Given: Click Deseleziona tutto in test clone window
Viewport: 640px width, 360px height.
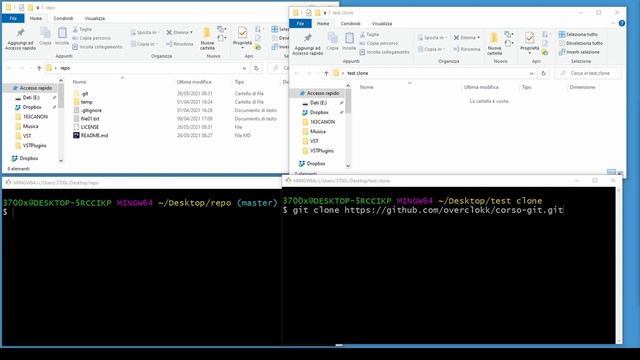Looking at the screenshot, I should point(580,43).
